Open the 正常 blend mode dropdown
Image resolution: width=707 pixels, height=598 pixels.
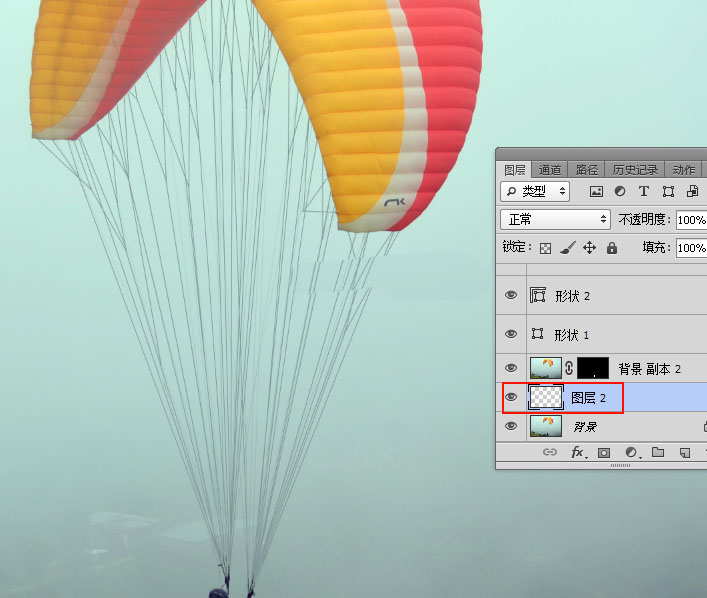[x=555, y=219]
